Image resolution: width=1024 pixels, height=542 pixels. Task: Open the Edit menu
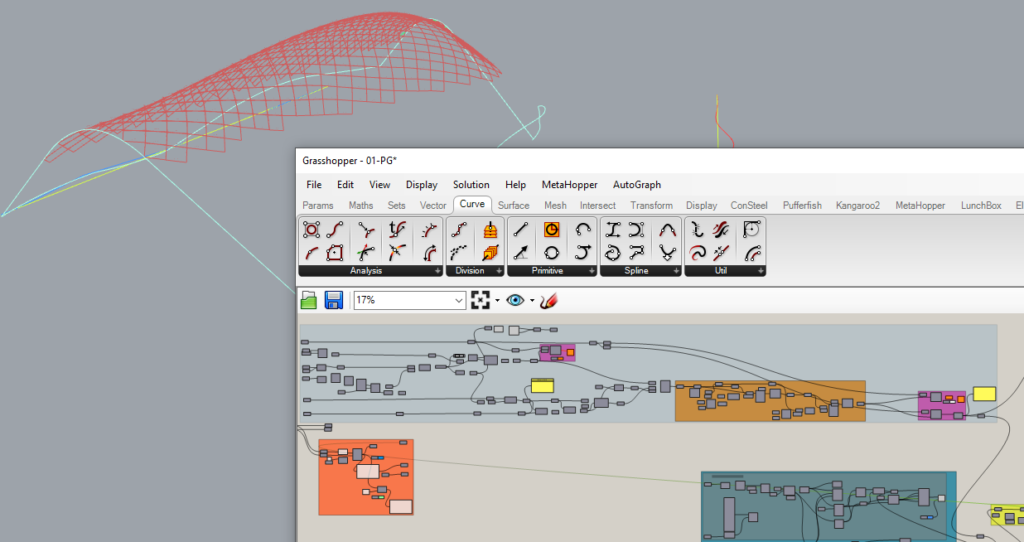345,185
